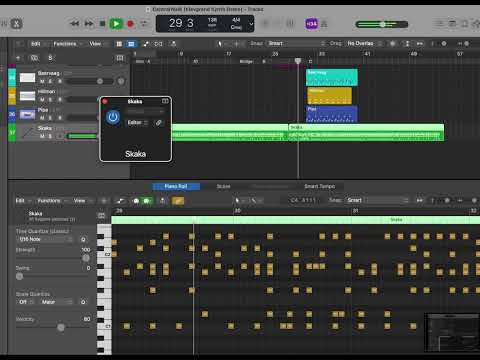Click the link icon in Skaka plugin window
This screenshot has height=360, width=480.
coord(159,123)
